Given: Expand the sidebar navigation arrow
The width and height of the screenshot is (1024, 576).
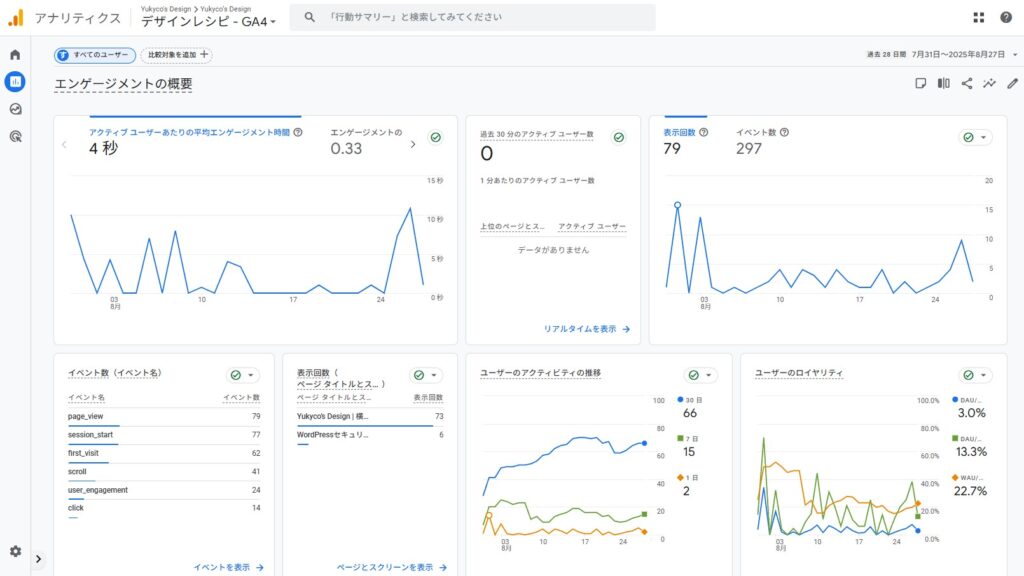Looking at the screenshot, I should click(x=39, y=559).
